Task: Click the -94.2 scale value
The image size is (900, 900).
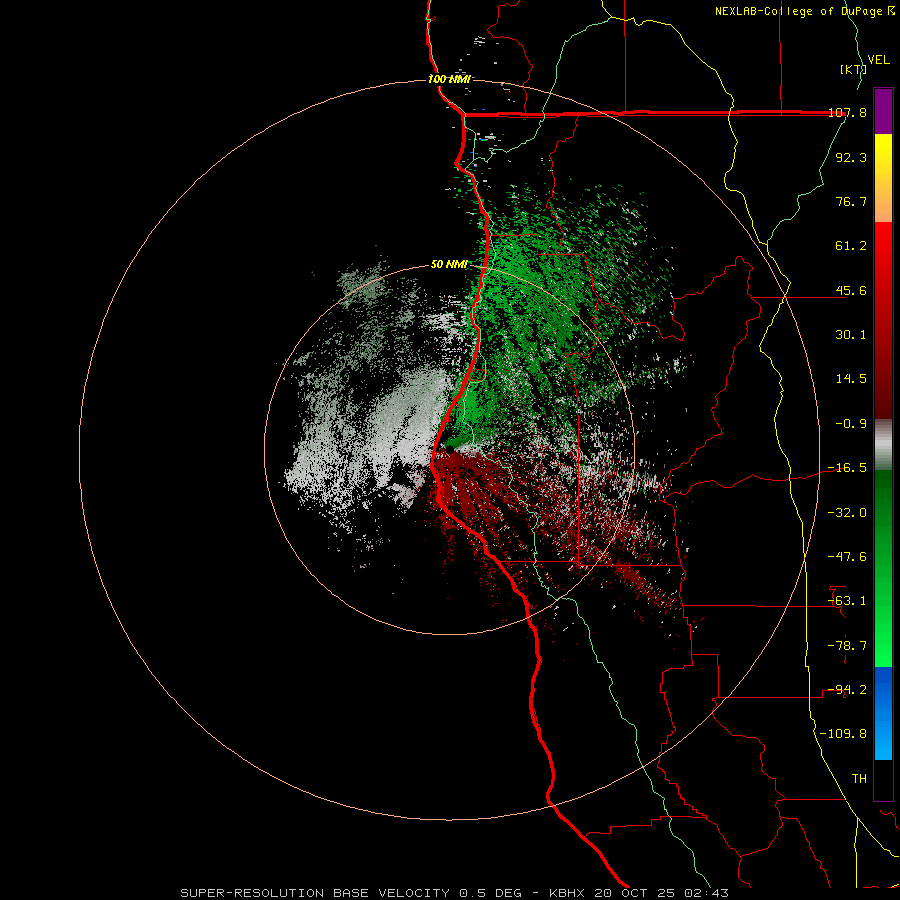Action: tap(847, 689)
